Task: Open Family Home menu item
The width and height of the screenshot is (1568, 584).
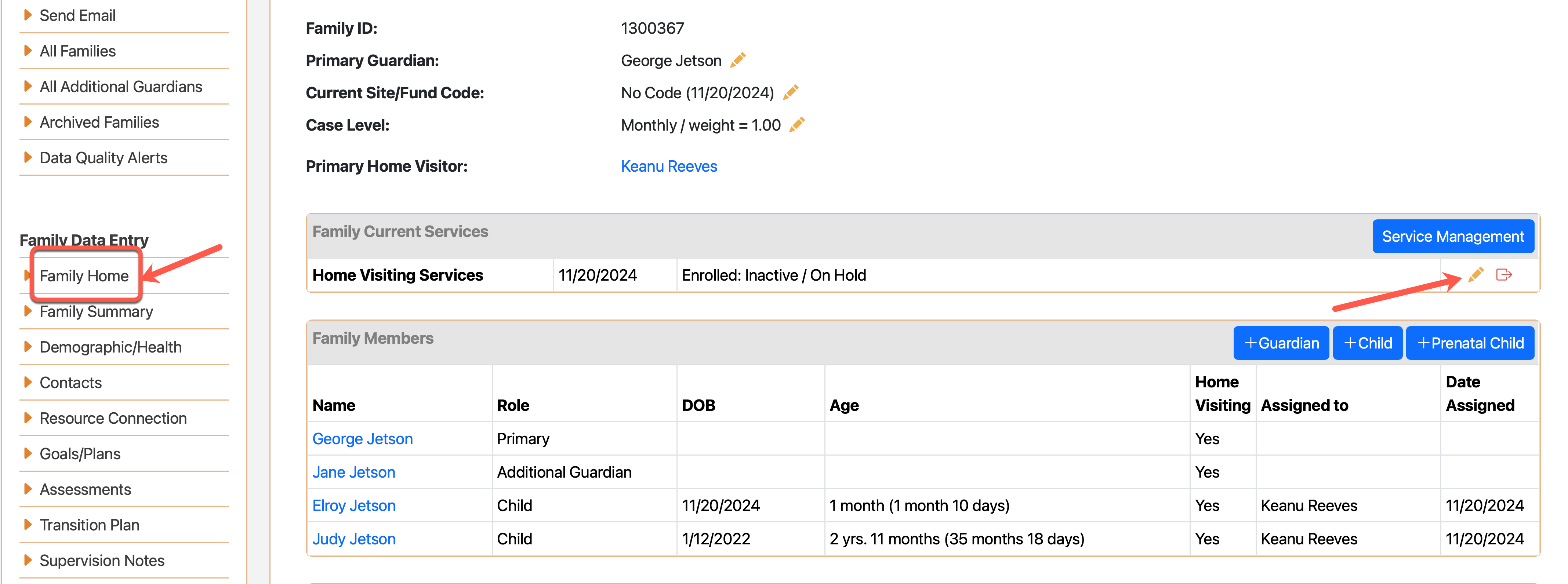Action: tap(84, 275)
